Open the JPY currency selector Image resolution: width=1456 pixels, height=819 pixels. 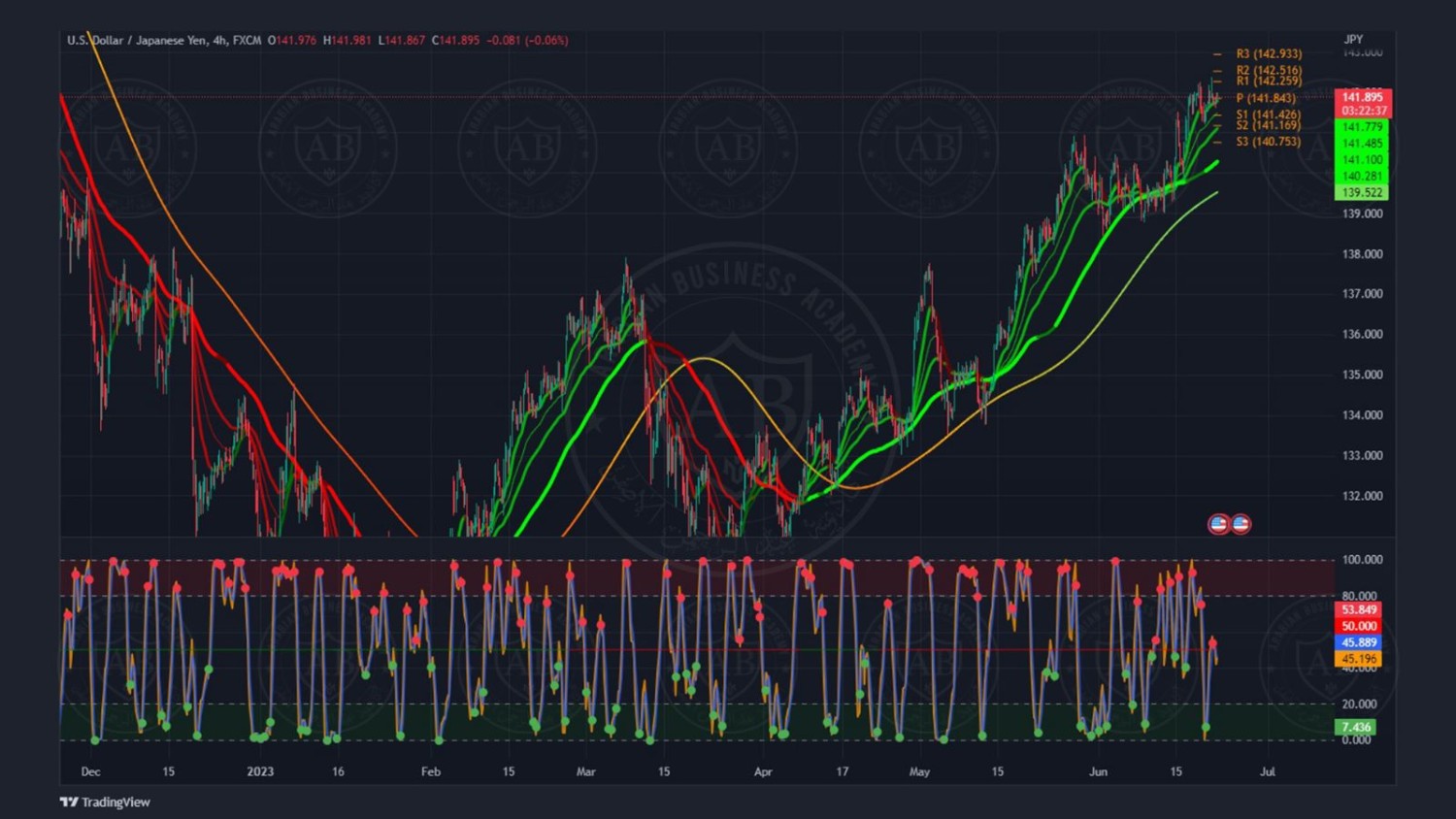1353,40
